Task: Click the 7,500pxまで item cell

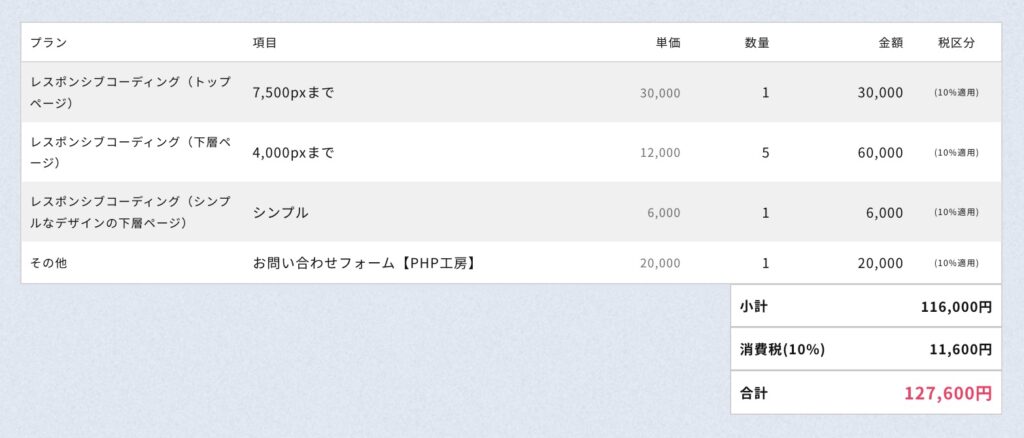Action: 293,93
